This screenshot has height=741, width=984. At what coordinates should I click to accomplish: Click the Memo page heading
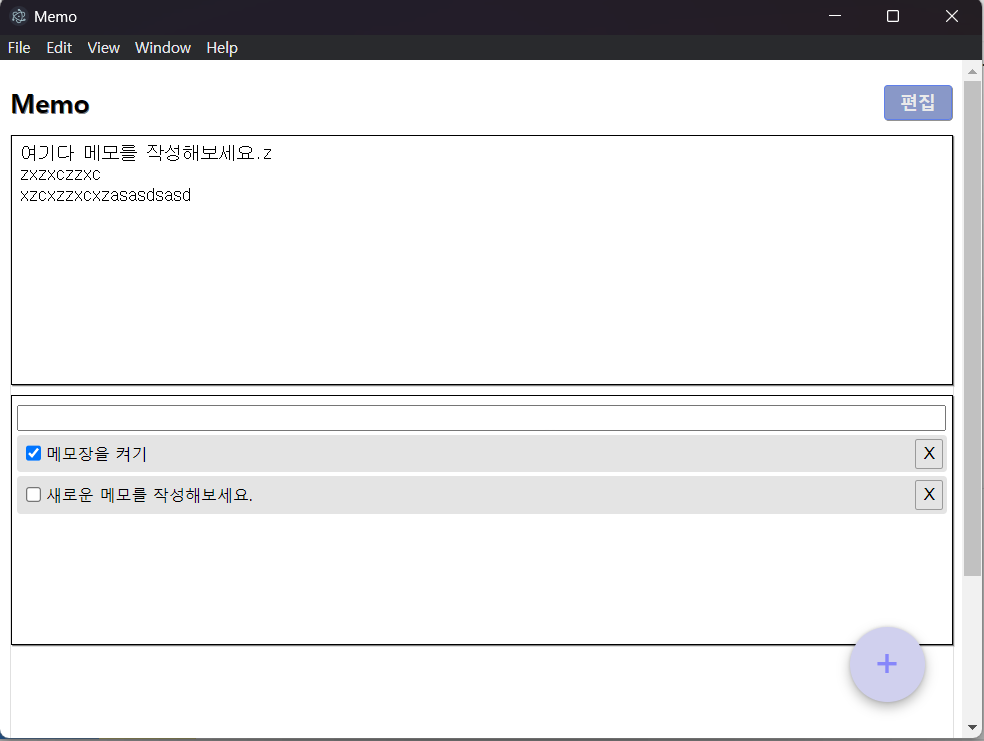50,104
